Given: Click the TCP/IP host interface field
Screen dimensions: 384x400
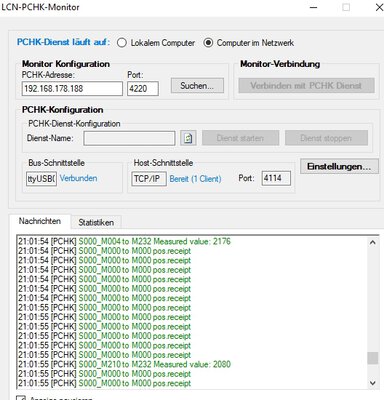Looking at the screenshot, I should pyautogui.click(x=149, y=179).
